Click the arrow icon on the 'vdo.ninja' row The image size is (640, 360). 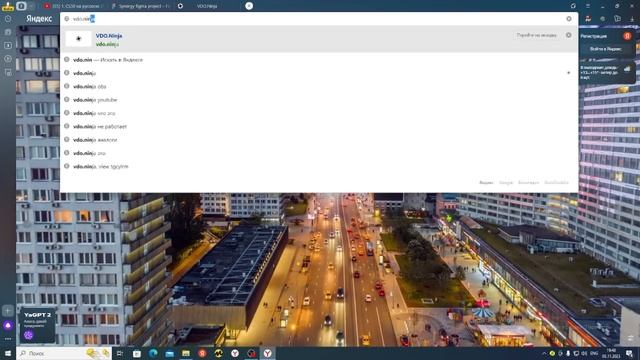(x=569, y=73)
